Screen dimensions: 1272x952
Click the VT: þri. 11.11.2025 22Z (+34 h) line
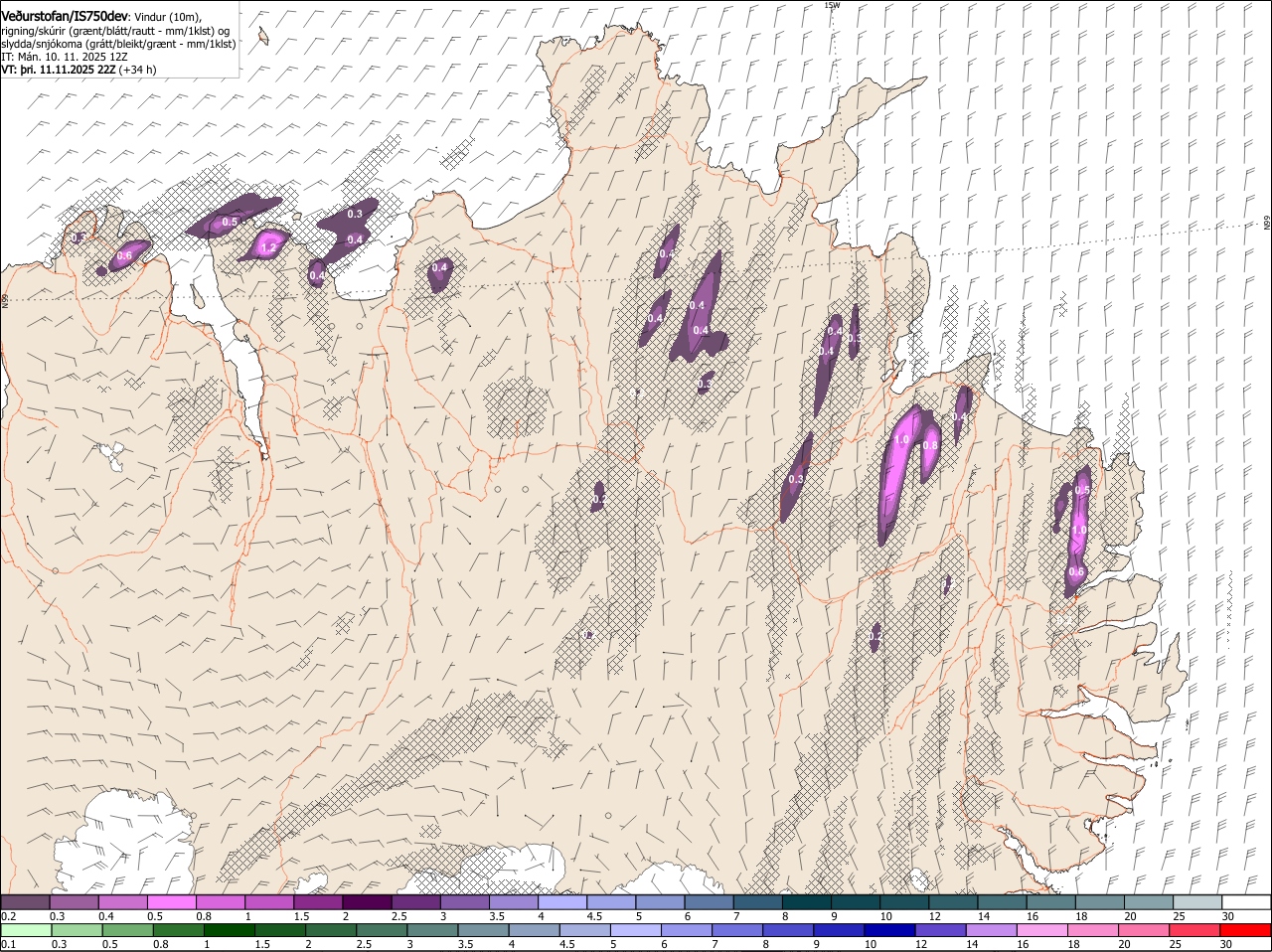click(x=79, y=70)
